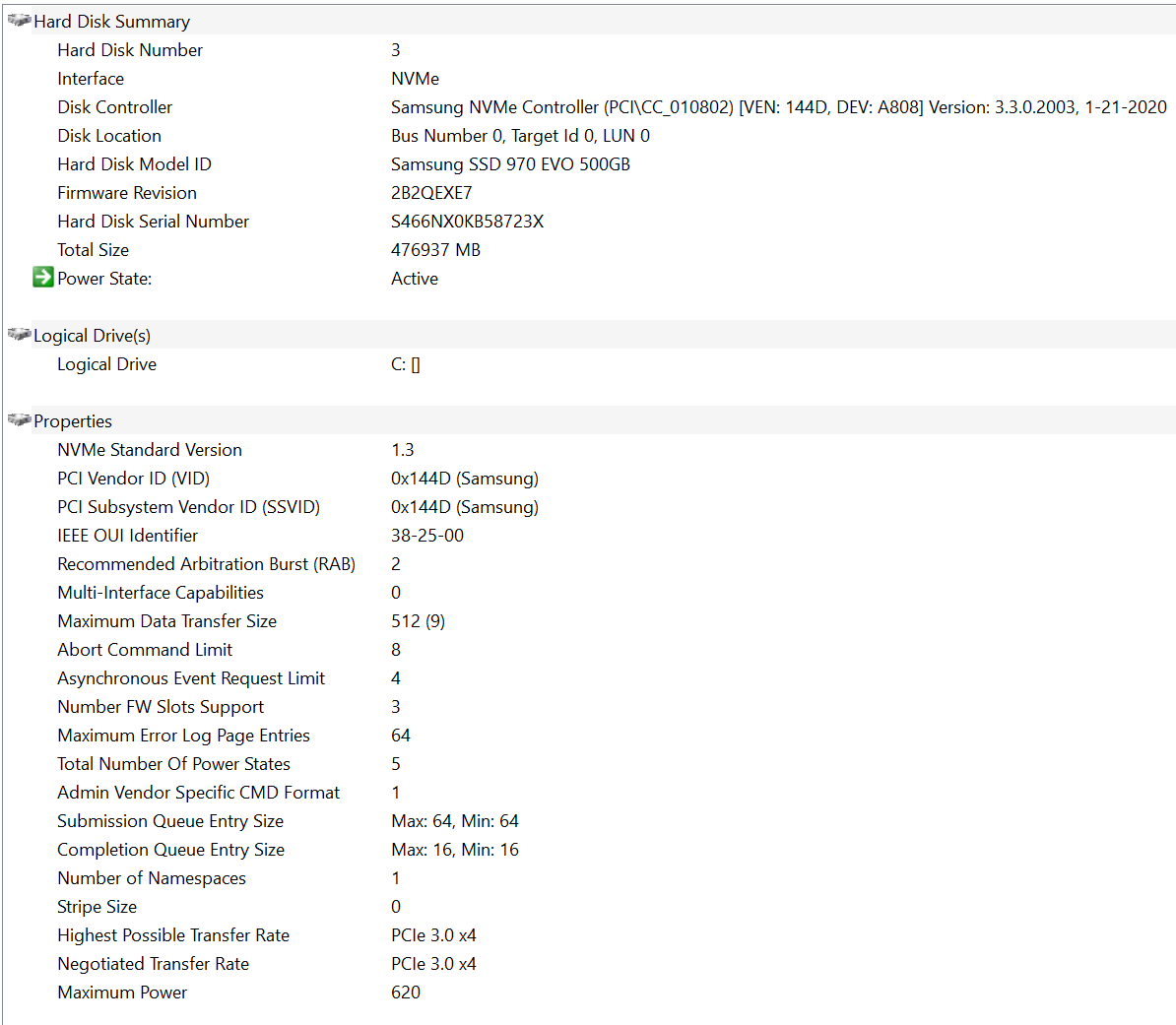Click the SSVID value 0x144D (Samsung)
The width and height of the screenshot is (1176, 1025).
(465, 507)
